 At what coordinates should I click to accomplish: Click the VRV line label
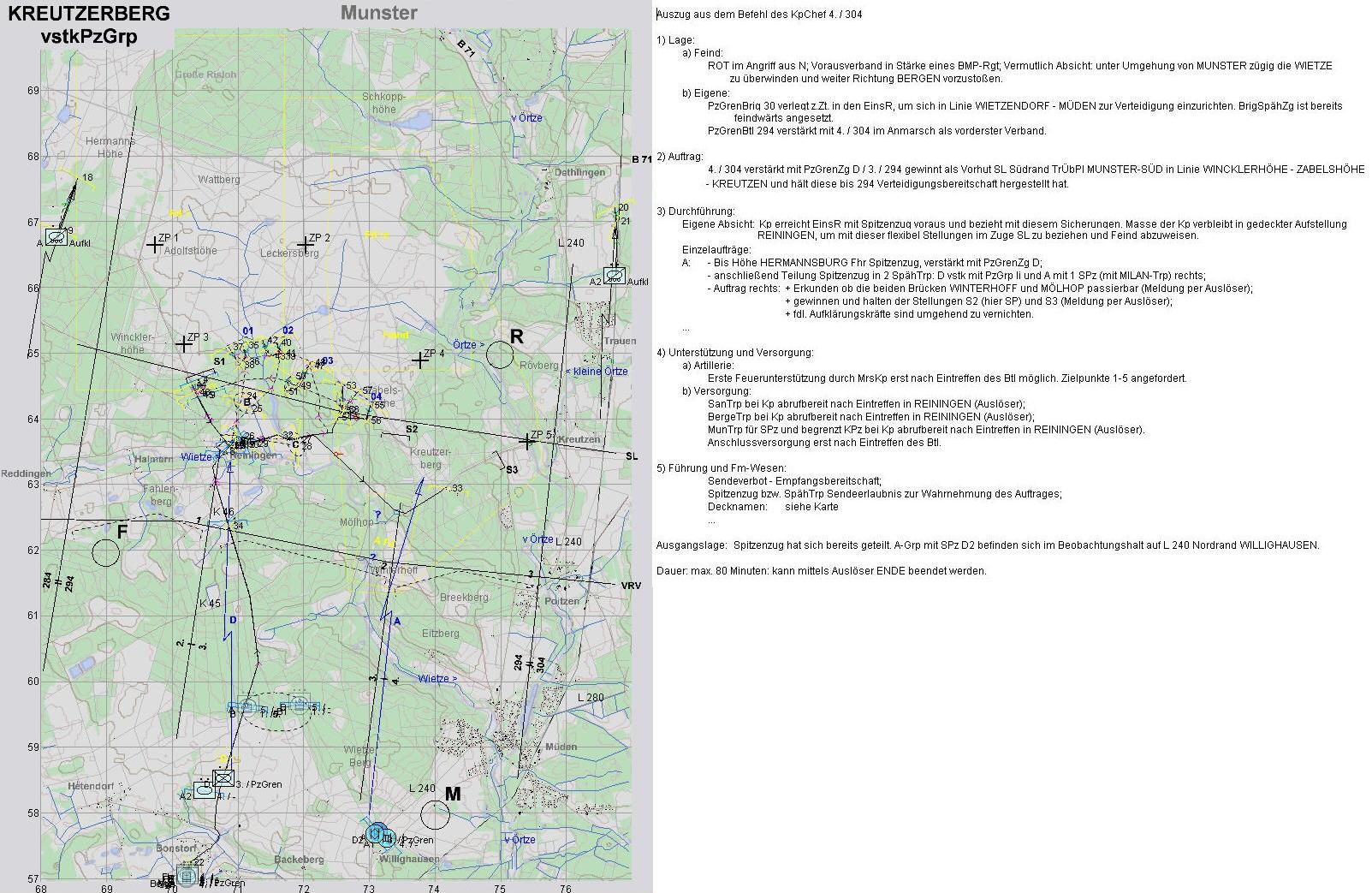tap(631, 586)
